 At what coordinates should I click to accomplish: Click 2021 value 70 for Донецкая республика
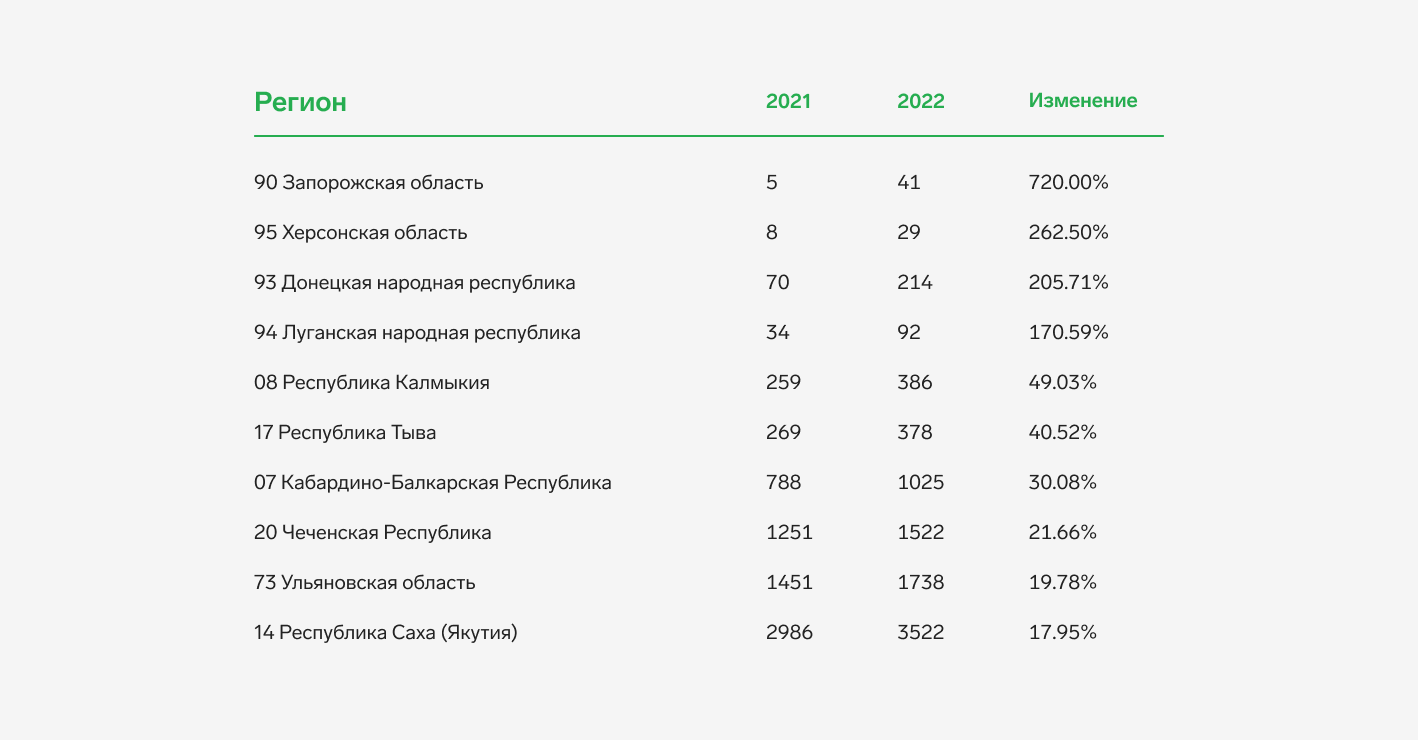click(778, 283)
